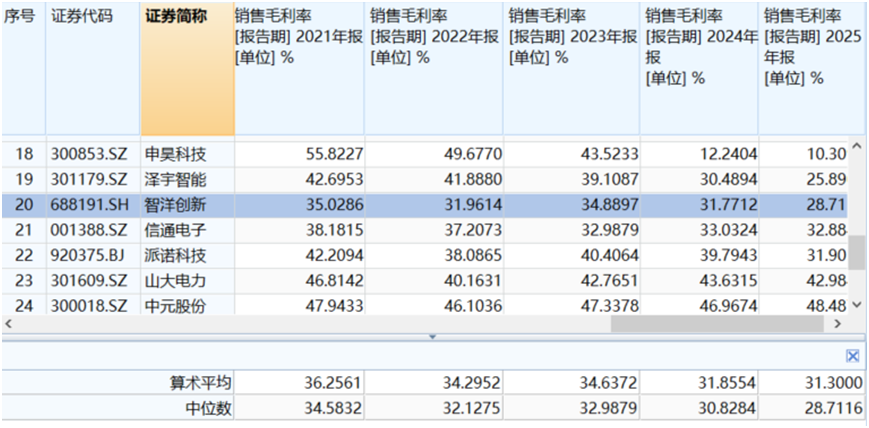Close the statistics panel with the X icon
This screenshot has height=428, width=869.
[853, 356]
